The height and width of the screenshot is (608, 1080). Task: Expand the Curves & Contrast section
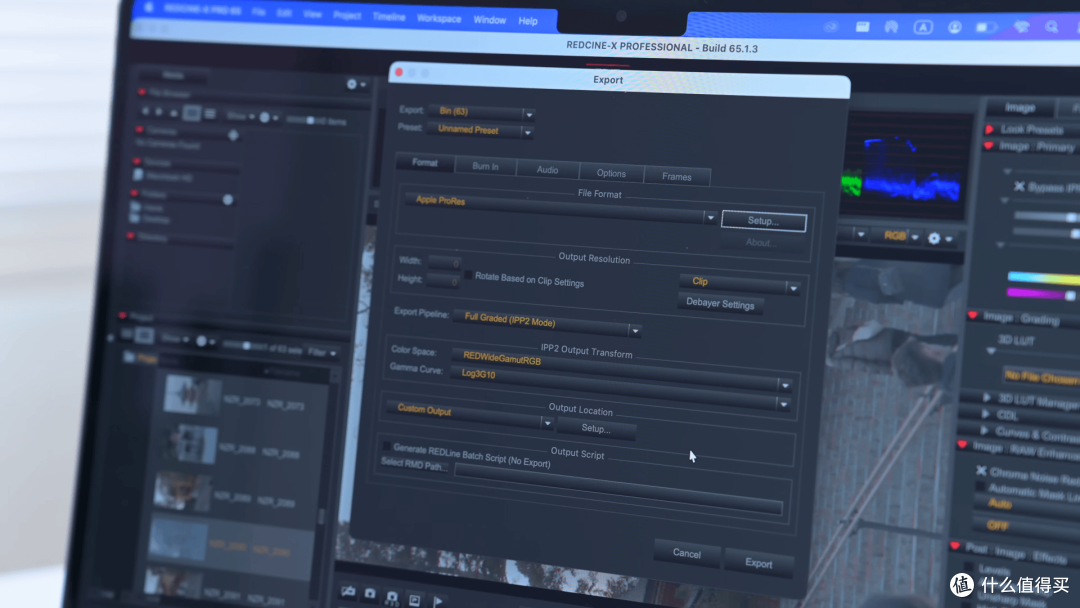[x=984, y=431]
